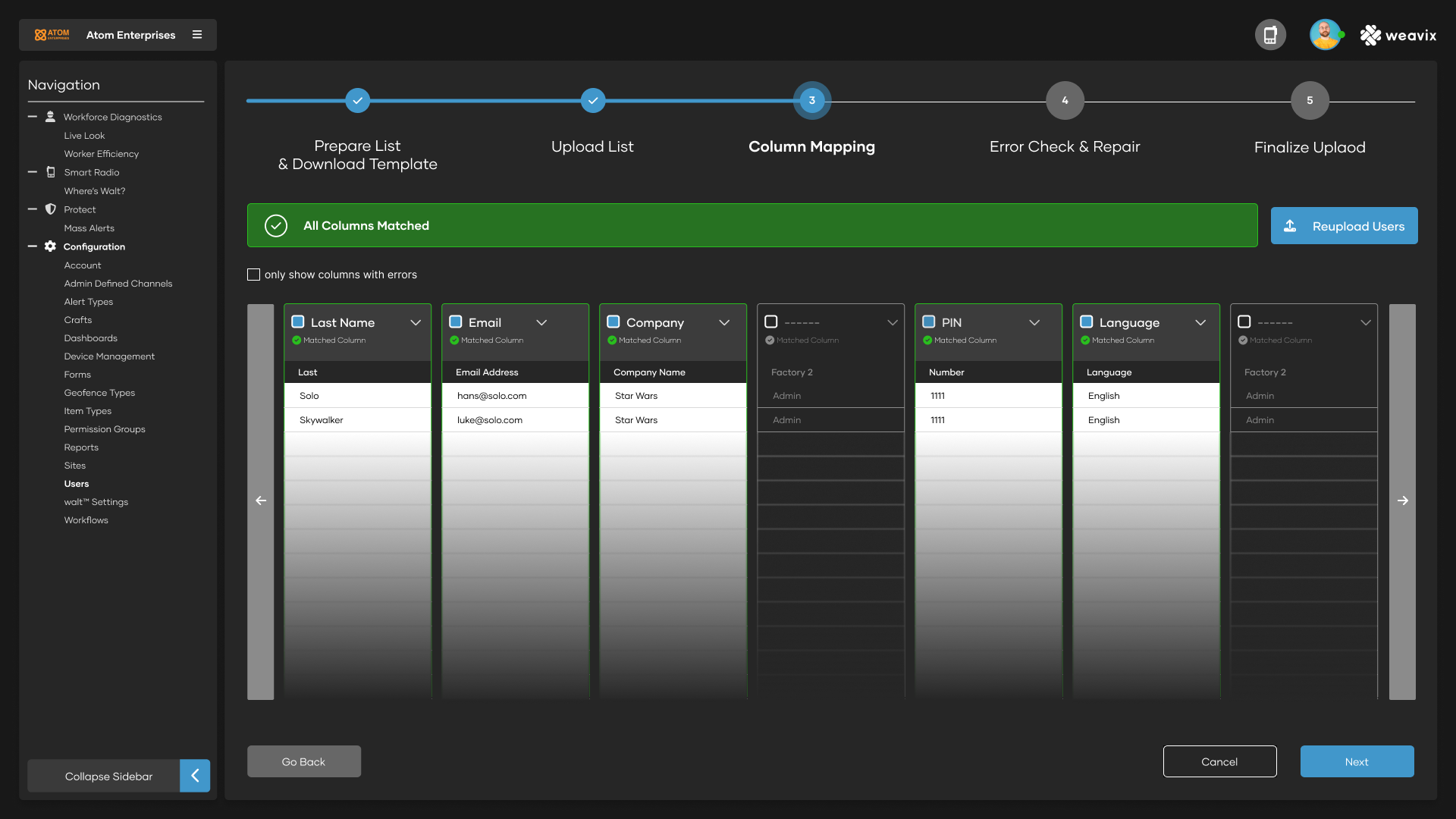The height and width of the screenshot is (819, 1456).
Task: Click the step 3 Column Mapping marker
Action: click(x=812, y=100)
